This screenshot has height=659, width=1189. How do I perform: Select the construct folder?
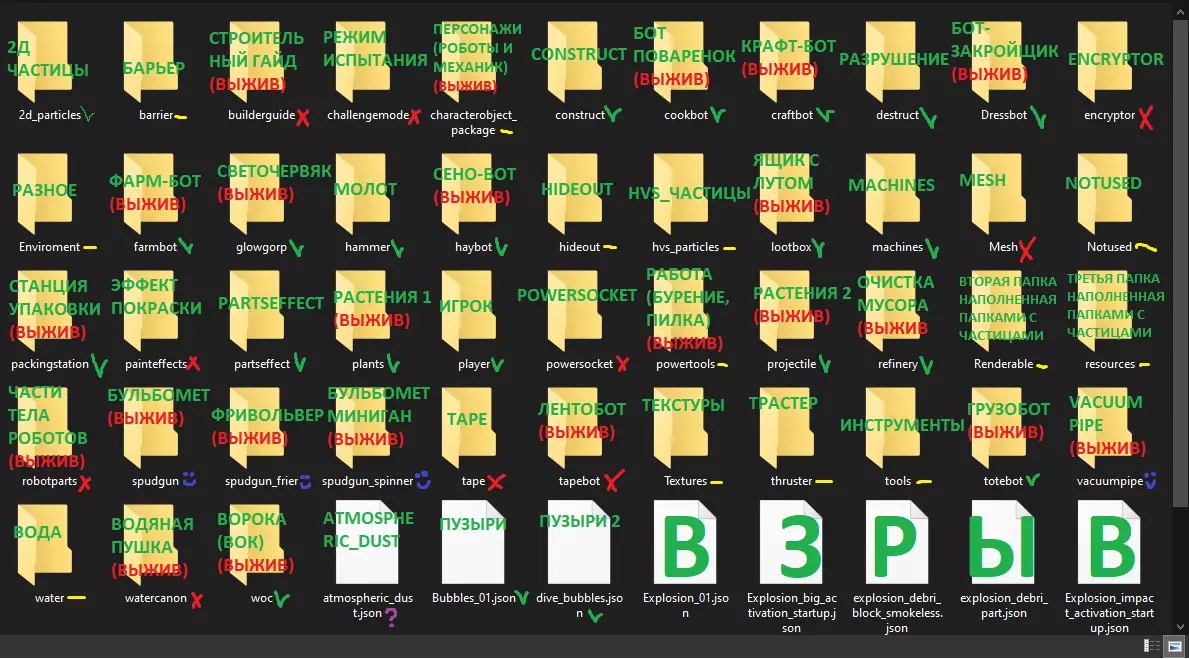tap(578, 62)
